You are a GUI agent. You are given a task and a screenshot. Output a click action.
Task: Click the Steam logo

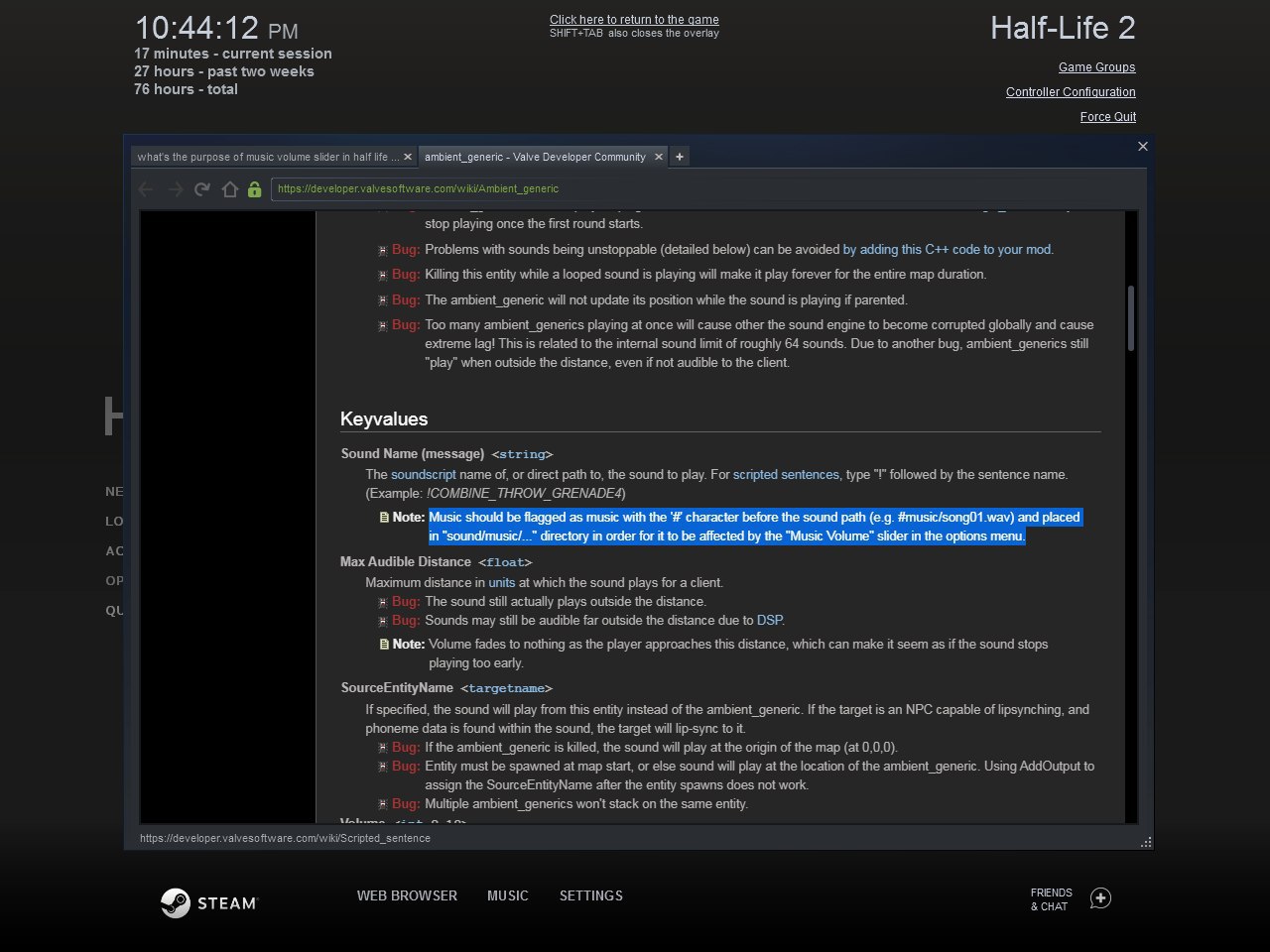(209, 902)
